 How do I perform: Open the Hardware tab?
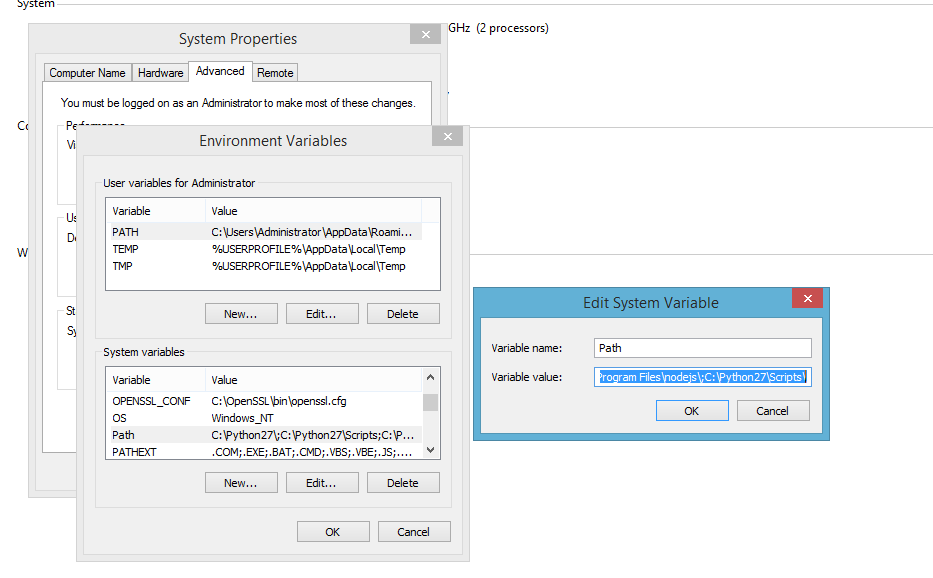[x=161, y=73]
